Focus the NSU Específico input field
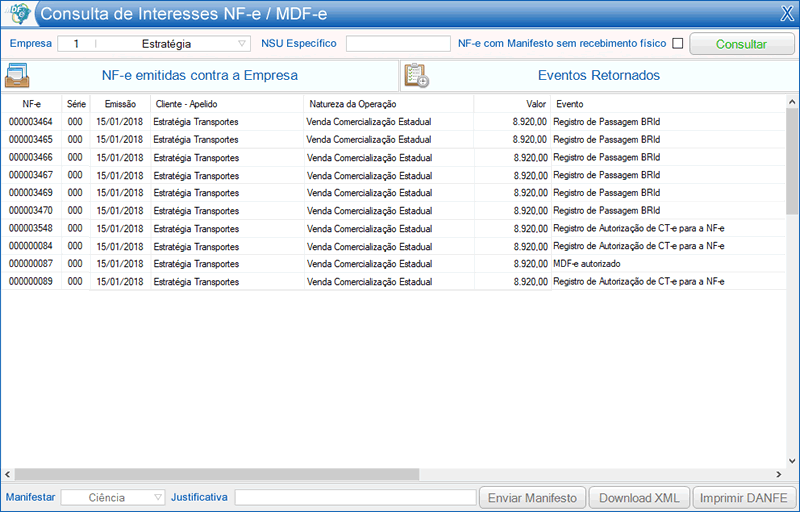Screen dimensions: 800x512 398,44
